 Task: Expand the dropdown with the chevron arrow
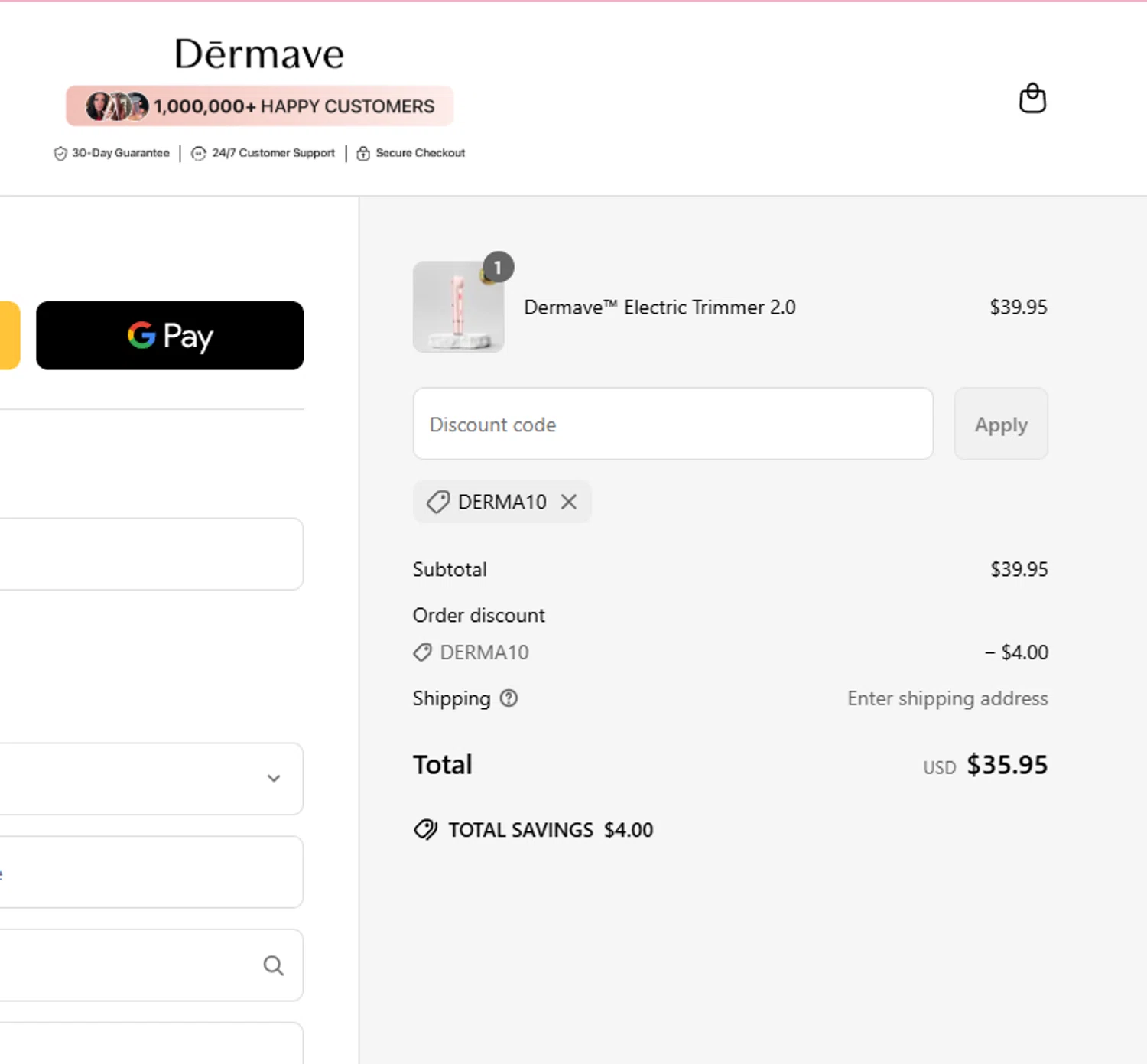[274, 778]
